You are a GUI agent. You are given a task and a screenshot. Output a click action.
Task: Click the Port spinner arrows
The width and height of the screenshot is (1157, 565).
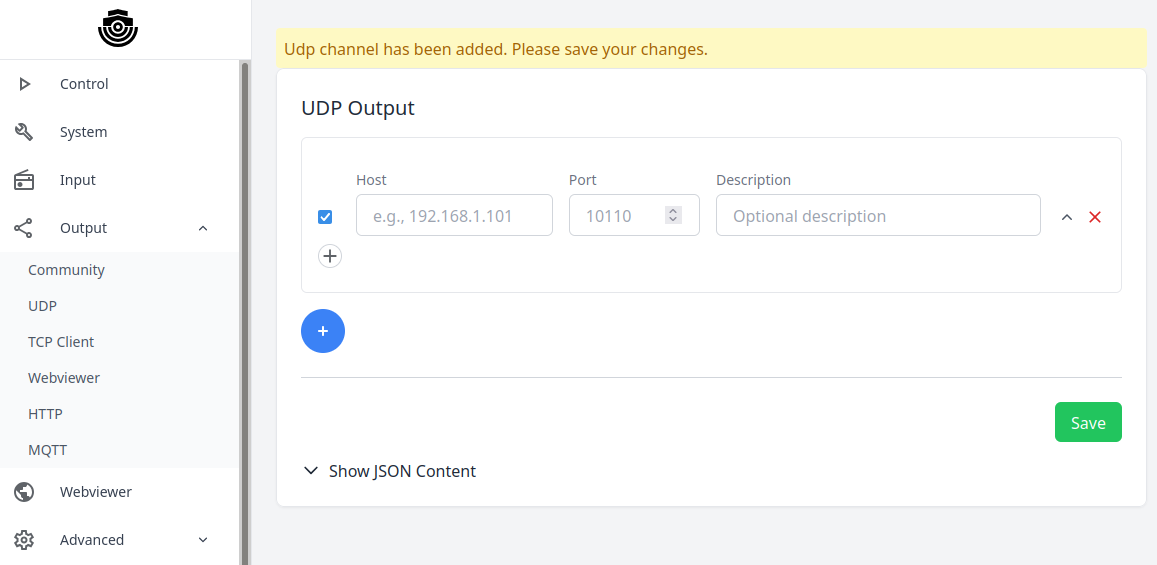[673, 215]
